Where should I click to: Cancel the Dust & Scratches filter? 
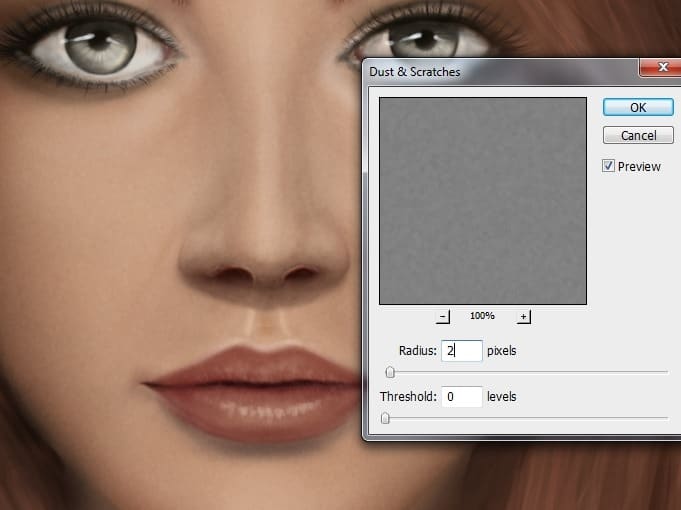pyautogui.click(x=638, y=136)
